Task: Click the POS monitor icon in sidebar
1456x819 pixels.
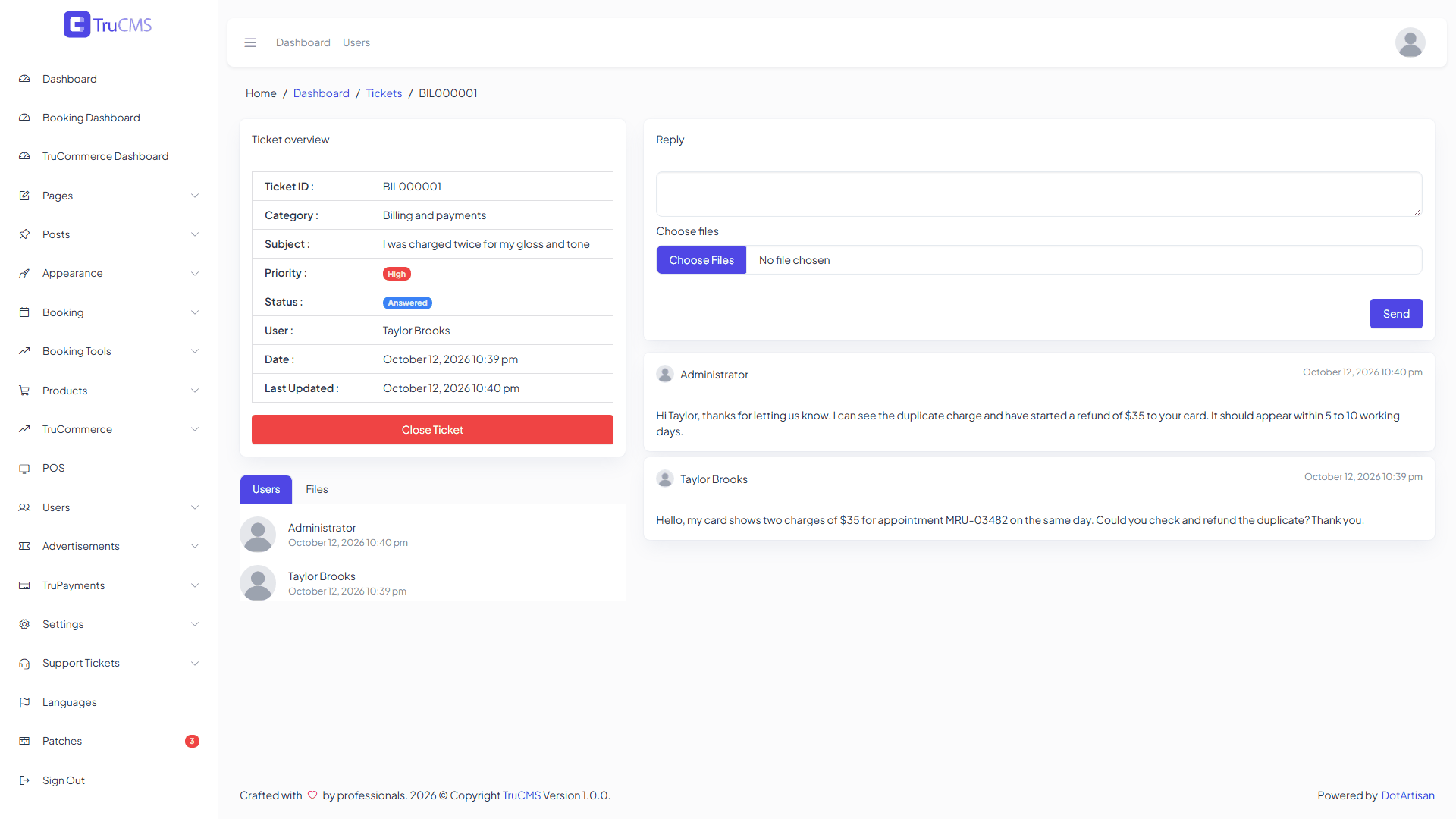Action: 24,468
